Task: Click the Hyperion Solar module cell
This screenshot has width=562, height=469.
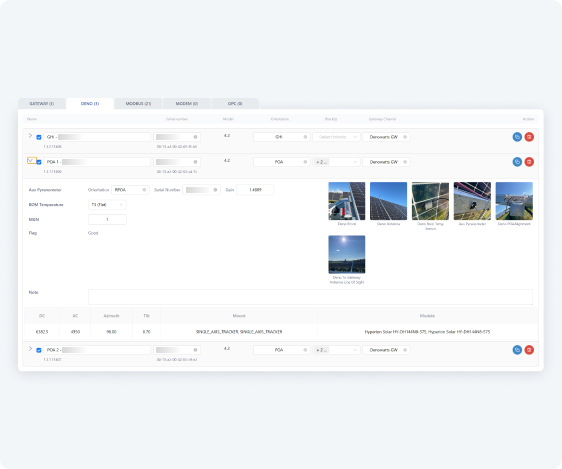Action: [427, 332]
